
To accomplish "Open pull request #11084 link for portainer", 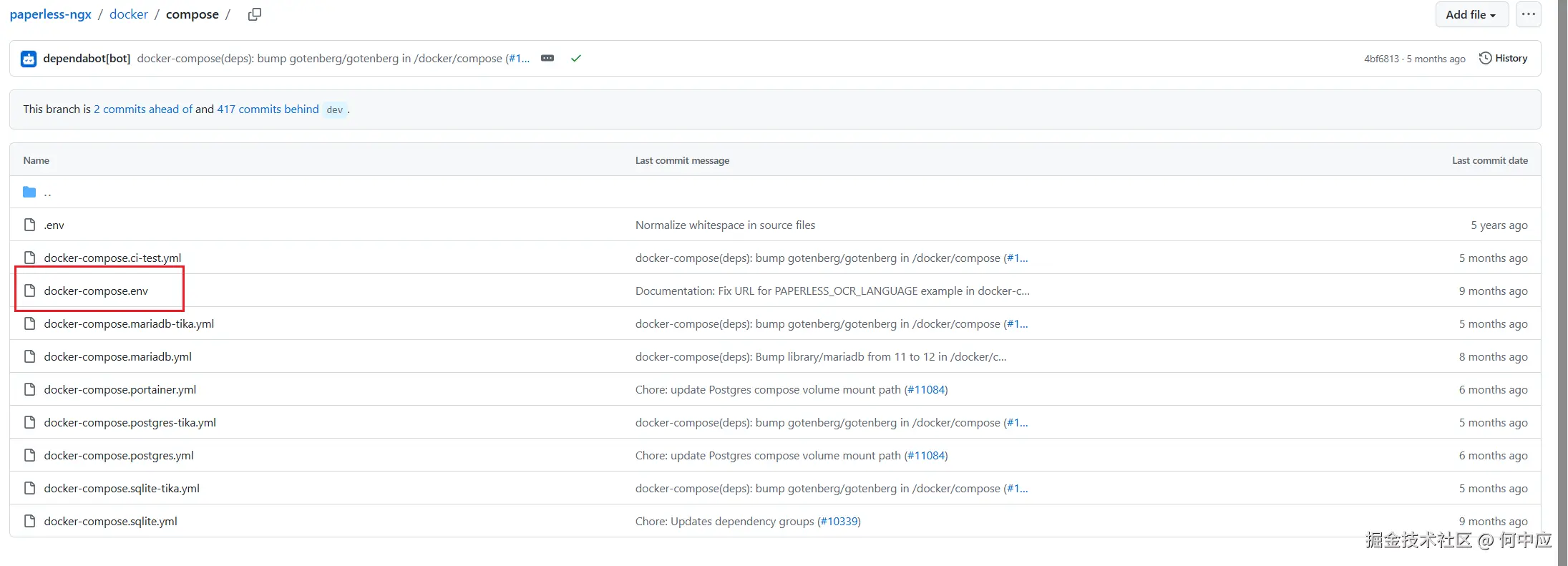I will click(926, 389).
